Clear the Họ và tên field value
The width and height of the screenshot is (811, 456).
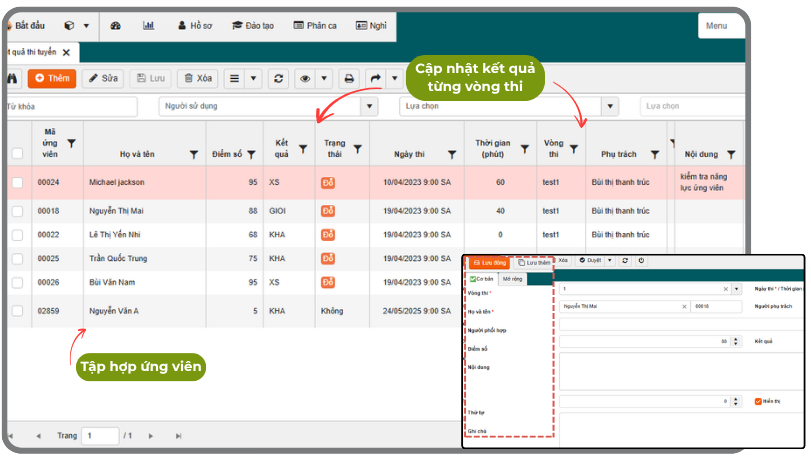pos(684,307)
